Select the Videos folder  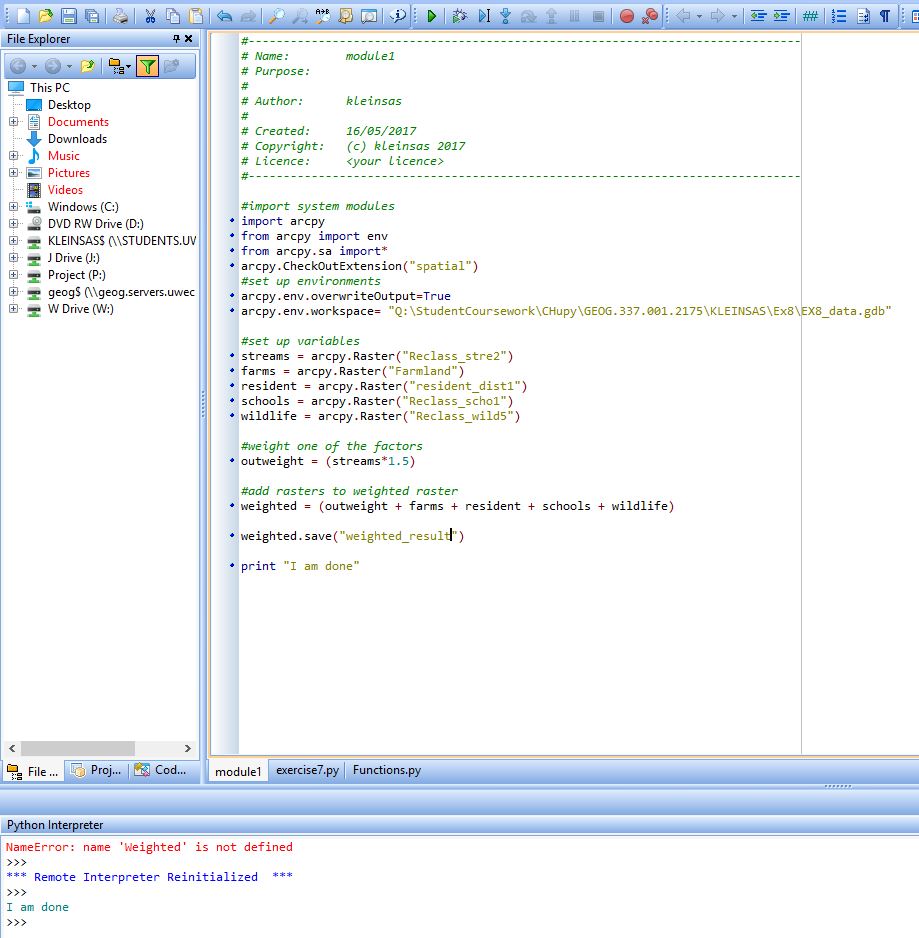click(x=65, y=190)
